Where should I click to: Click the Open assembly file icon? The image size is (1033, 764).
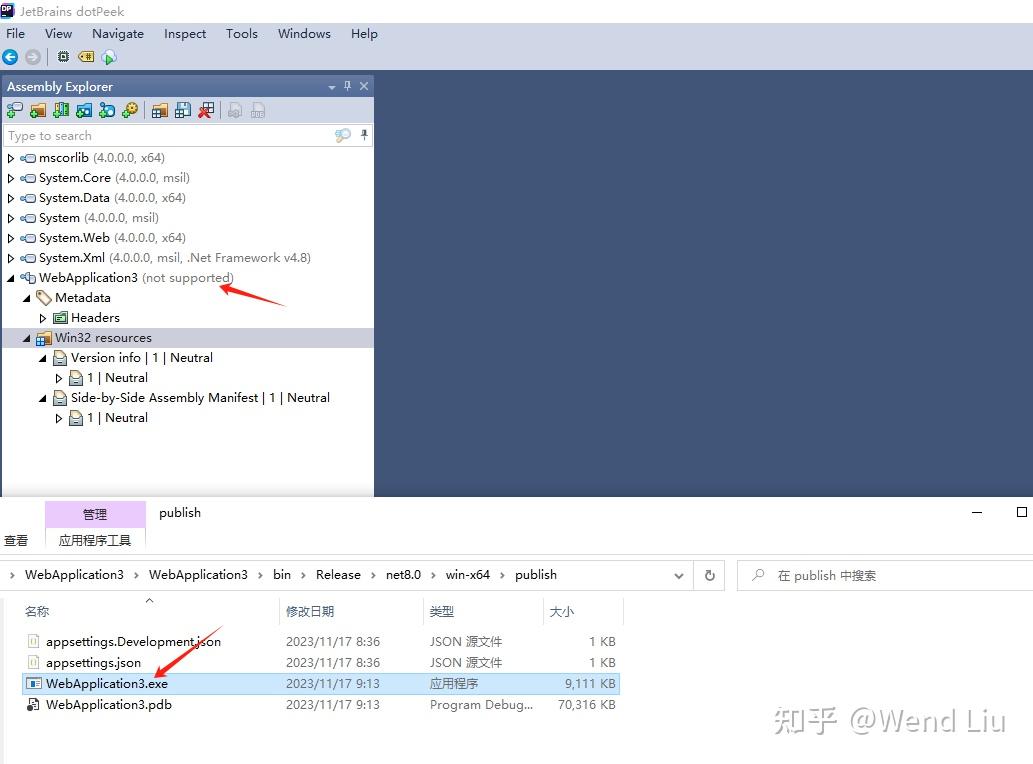point(14,110)
